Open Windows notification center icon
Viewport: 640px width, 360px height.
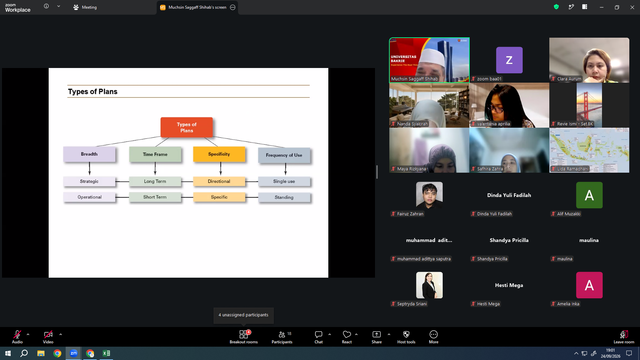(x=629, y=353)
